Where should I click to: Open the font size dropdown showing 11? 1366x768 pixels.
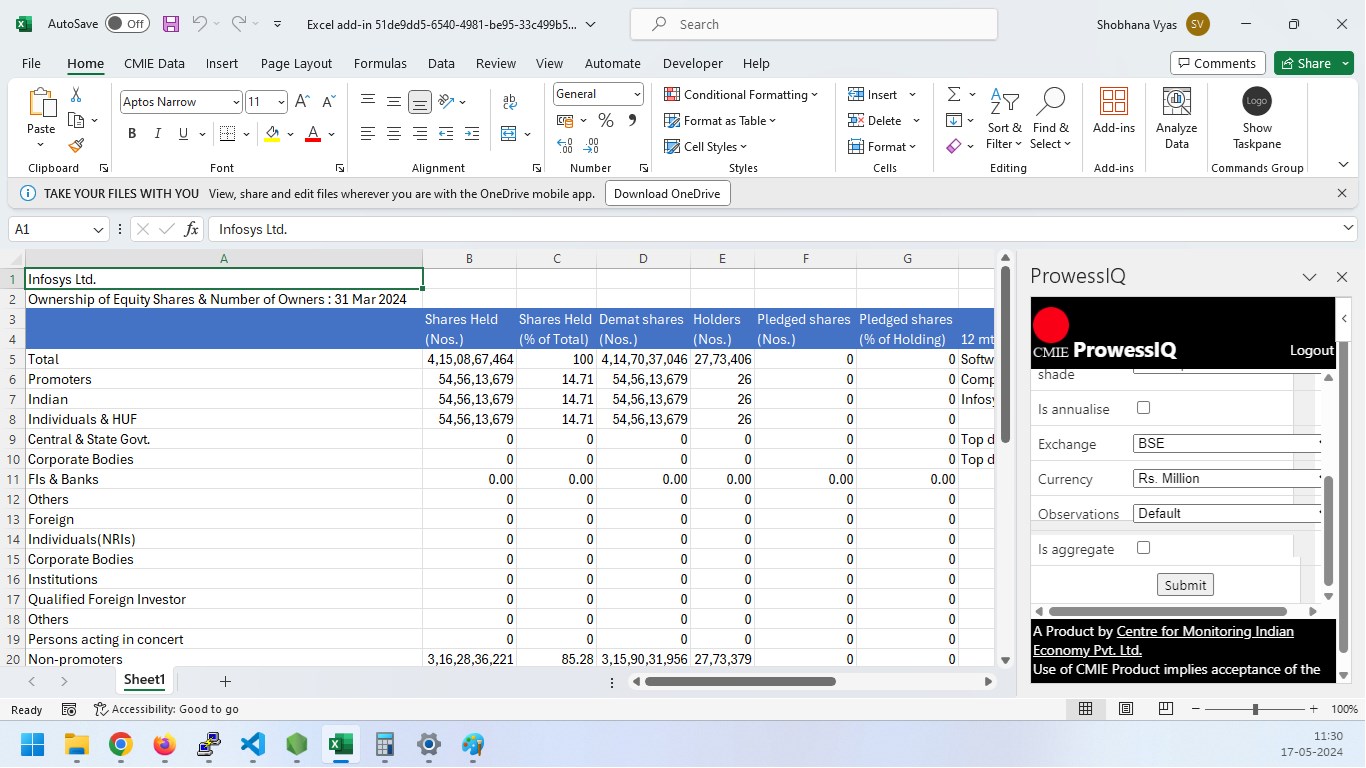[x=282, y=102]
